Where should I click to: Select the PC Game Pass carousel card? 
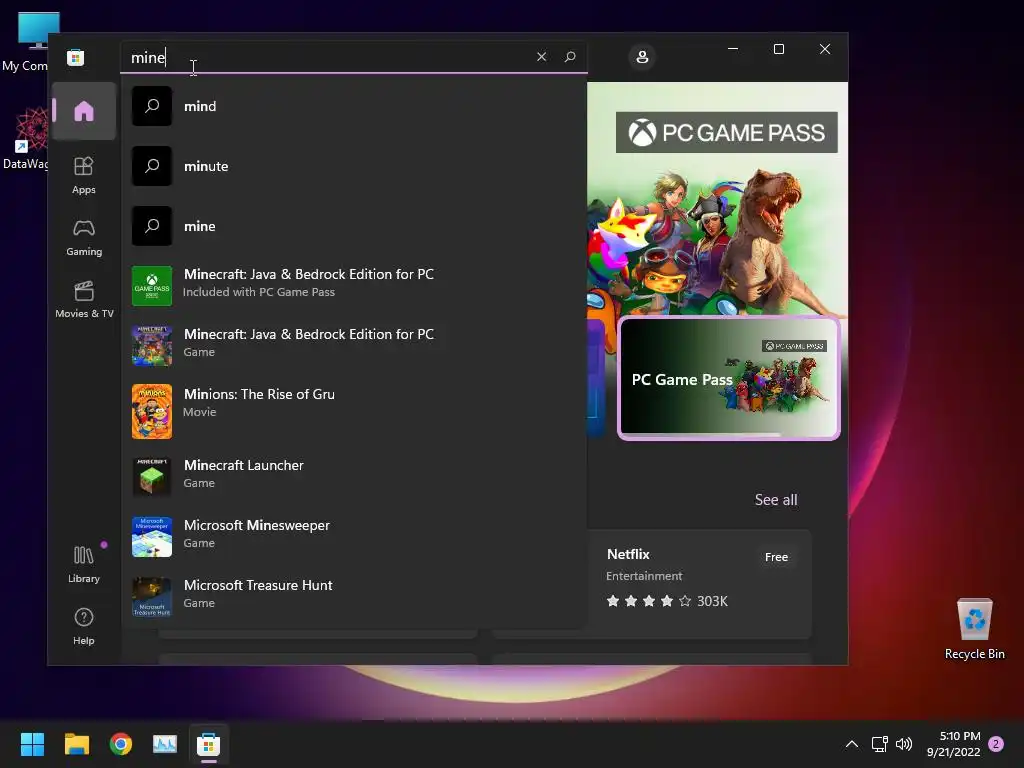point(729,379)
